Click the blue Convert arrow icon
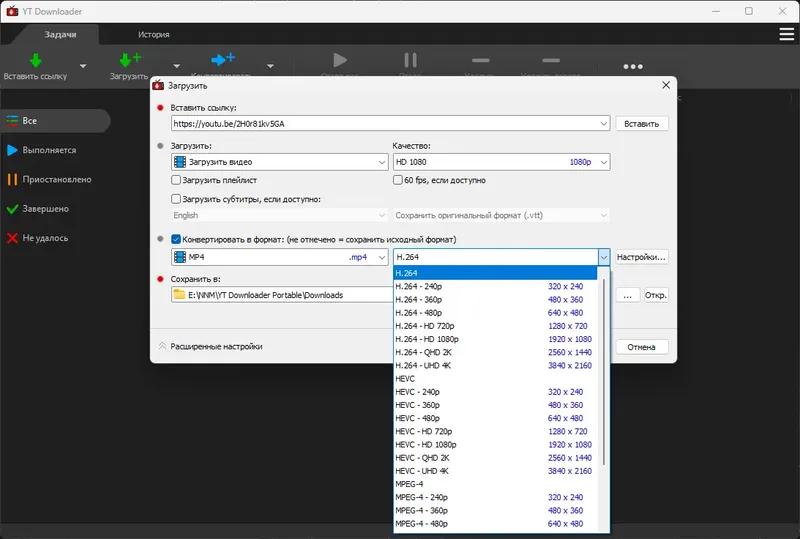Image resolution: width=800 pixels, height=539 pixels. (x=223, y=60)
